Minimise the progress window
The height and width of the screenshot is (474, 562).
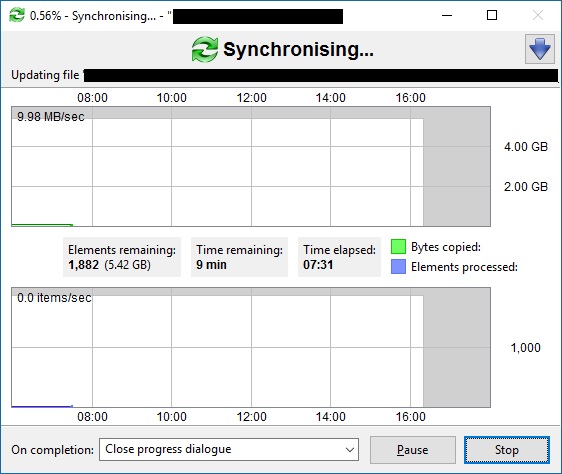pos(447,15)
